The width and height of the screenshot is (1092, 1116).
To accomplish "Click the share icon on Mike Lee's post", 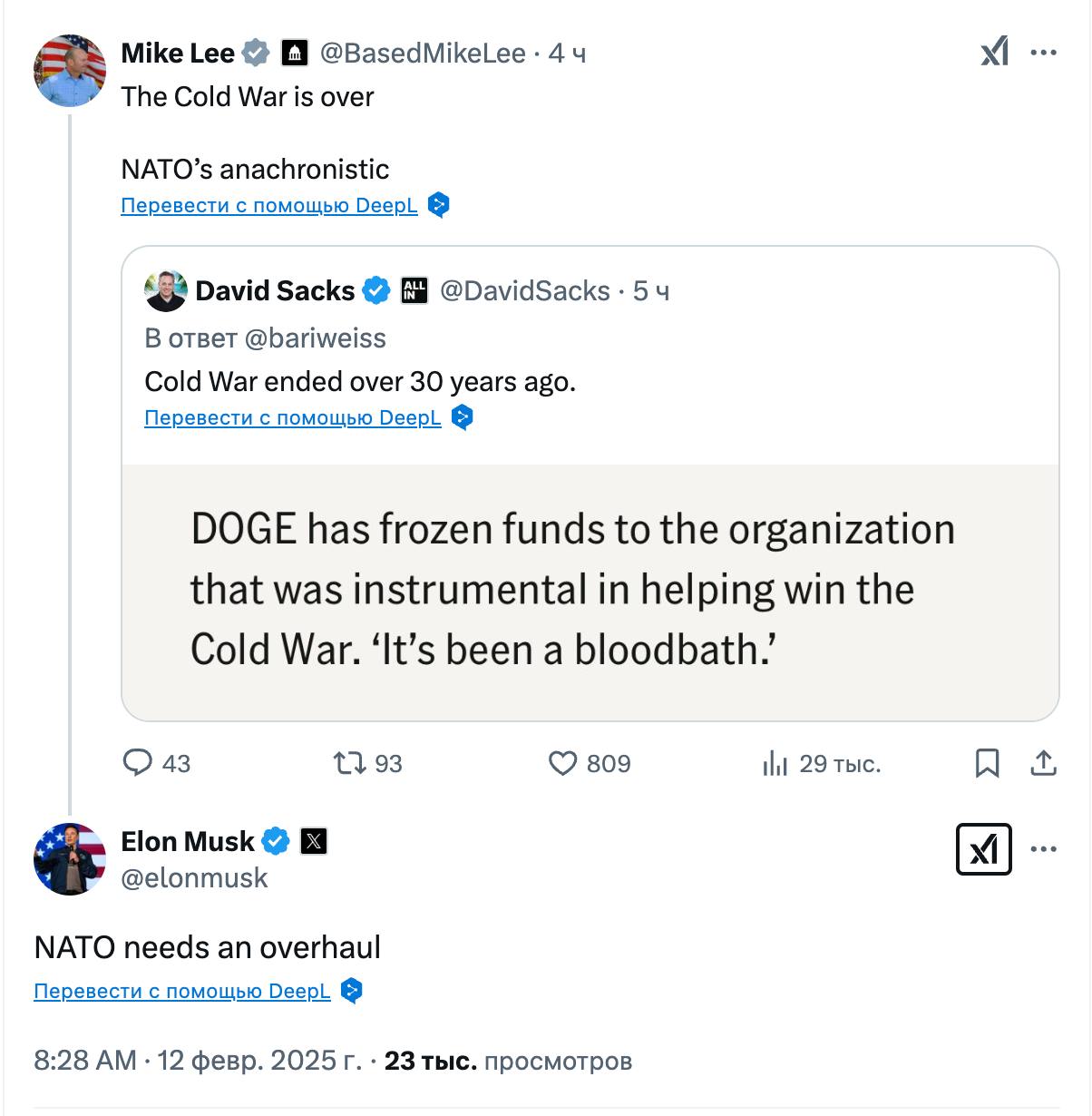I will click(1044, 763).
